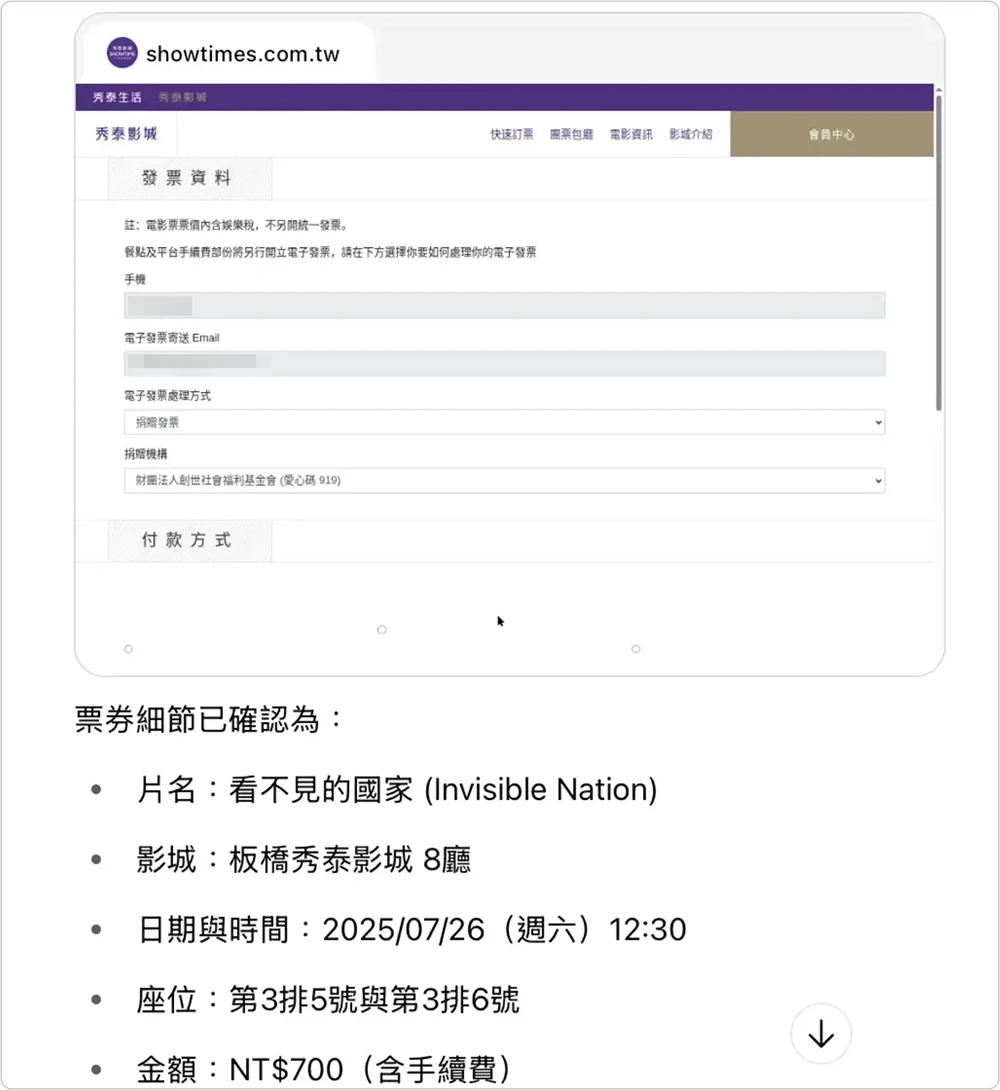Click the 秀泰影城 site logo
Screen dimensions: 1000x1090
(126, 133)
